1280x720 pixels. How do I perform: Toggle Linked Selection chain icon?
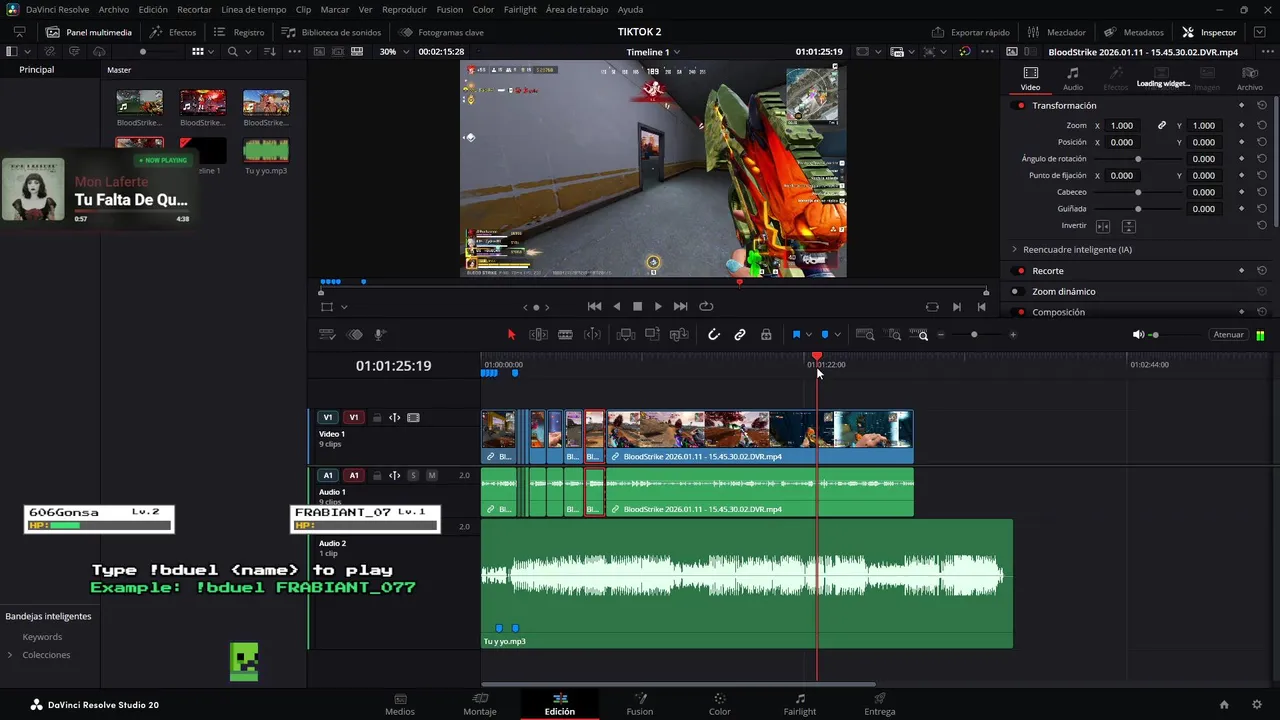point(740,335)
